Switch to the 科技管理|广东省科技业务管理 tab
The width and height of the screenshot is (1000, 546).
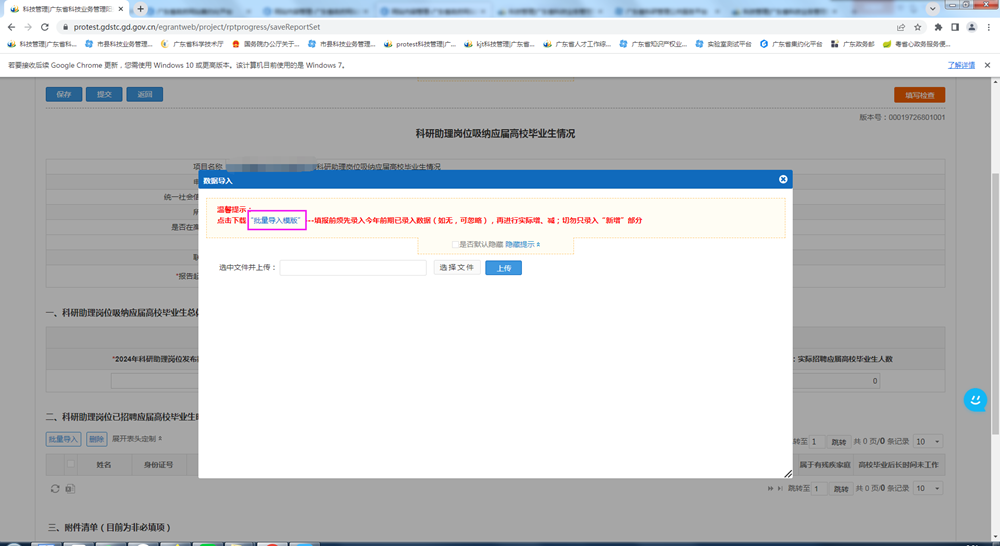click(66, 9)
